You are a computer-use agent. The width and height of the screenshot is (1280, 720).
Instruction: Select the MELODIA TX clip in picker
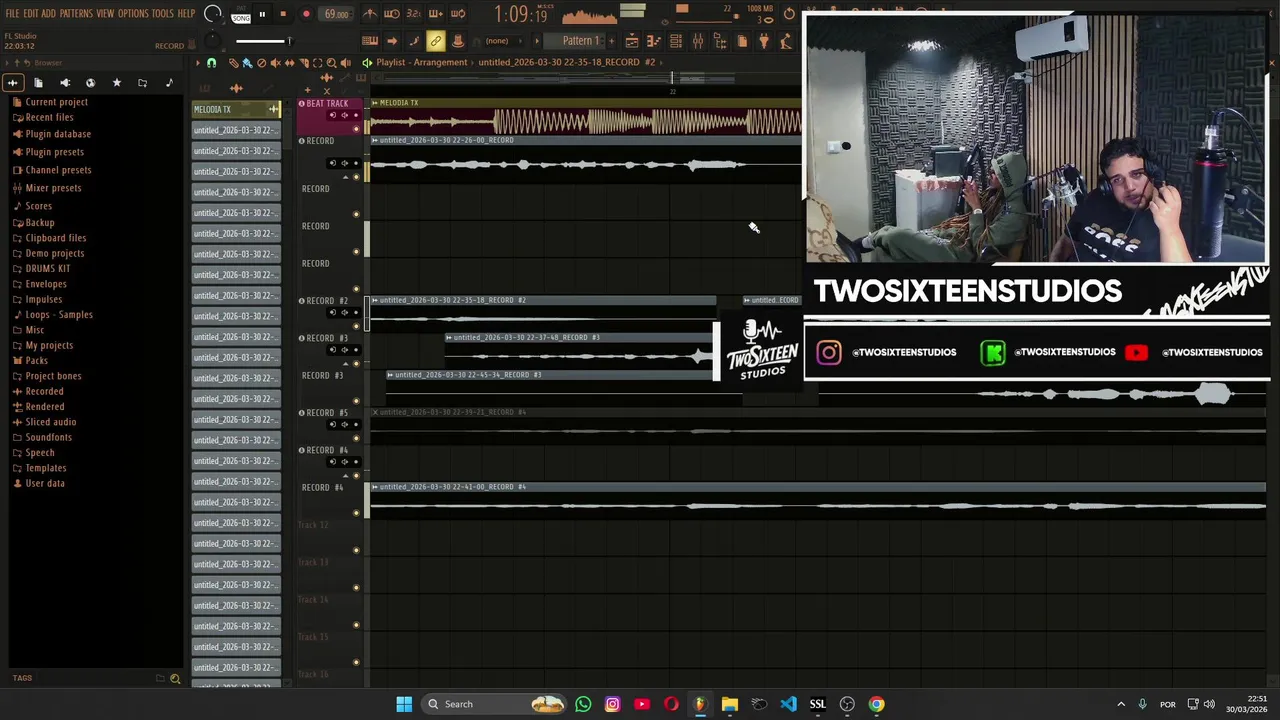pyautogui.click(x=236, y=109)
